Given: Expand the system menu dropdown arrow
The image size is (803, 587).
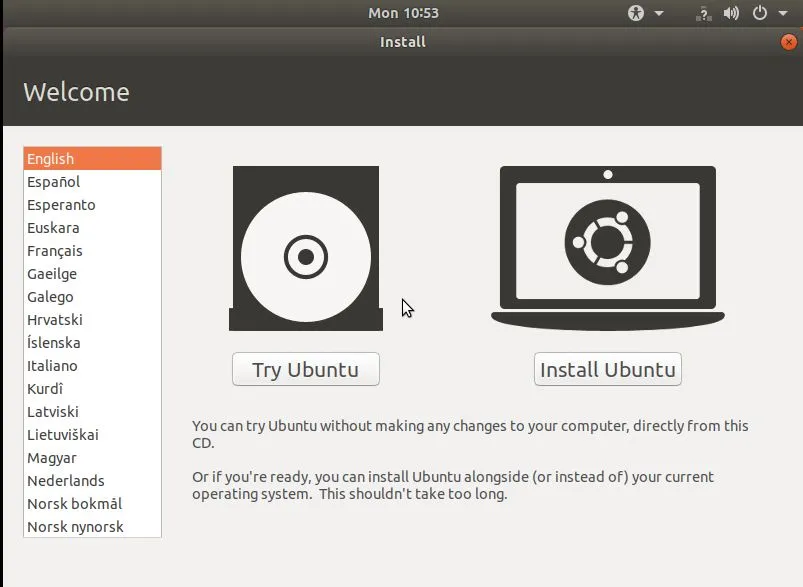Looking at the screenshot, I should pos(782,13).
